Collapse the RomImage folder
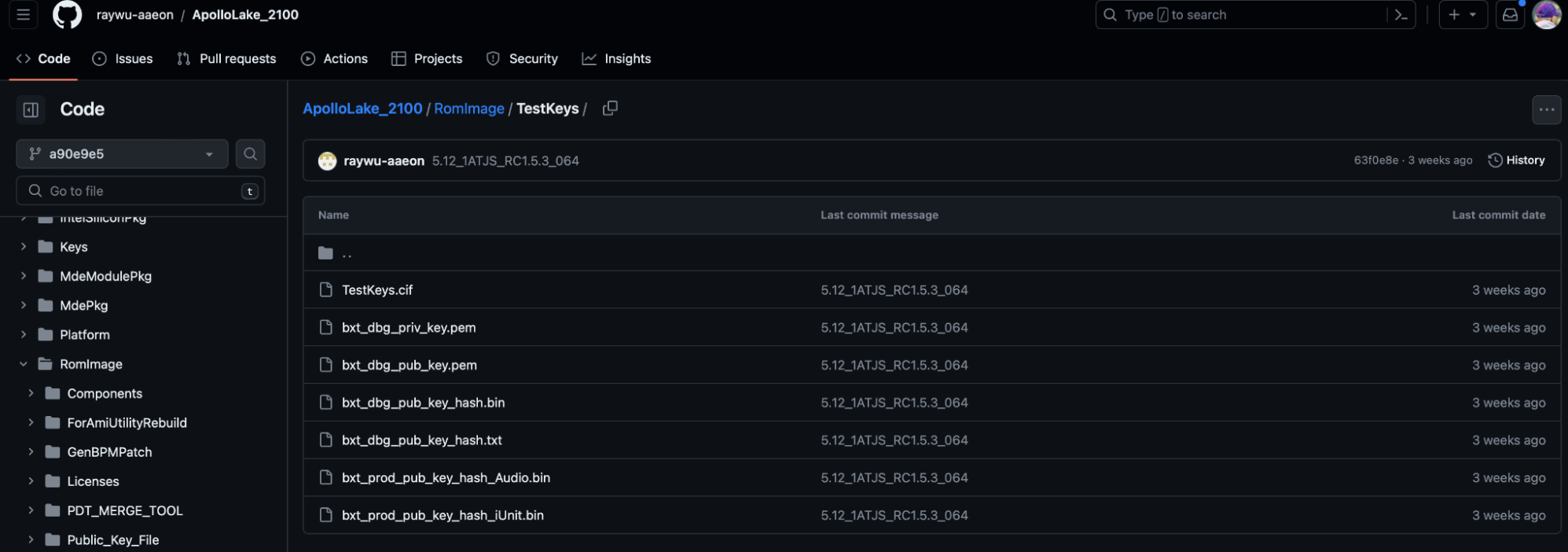Image resolution: width=1568 pixels, height=552 pixels. (x=22, y=363)
